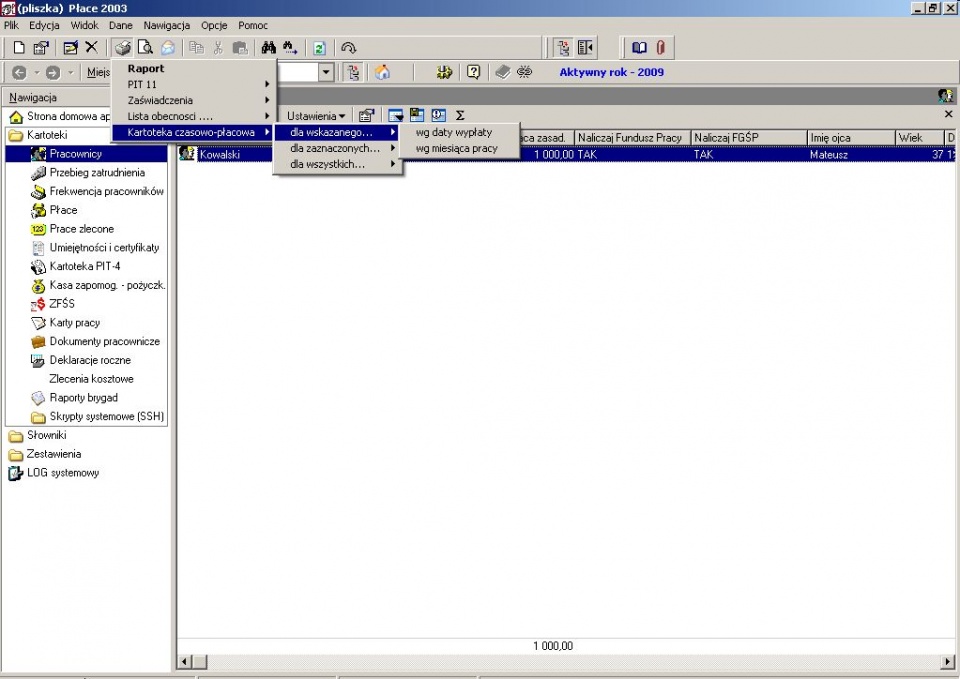Open properties icon next to new document
The height and width of the screenshot is (679, 960).
(41, 48)
